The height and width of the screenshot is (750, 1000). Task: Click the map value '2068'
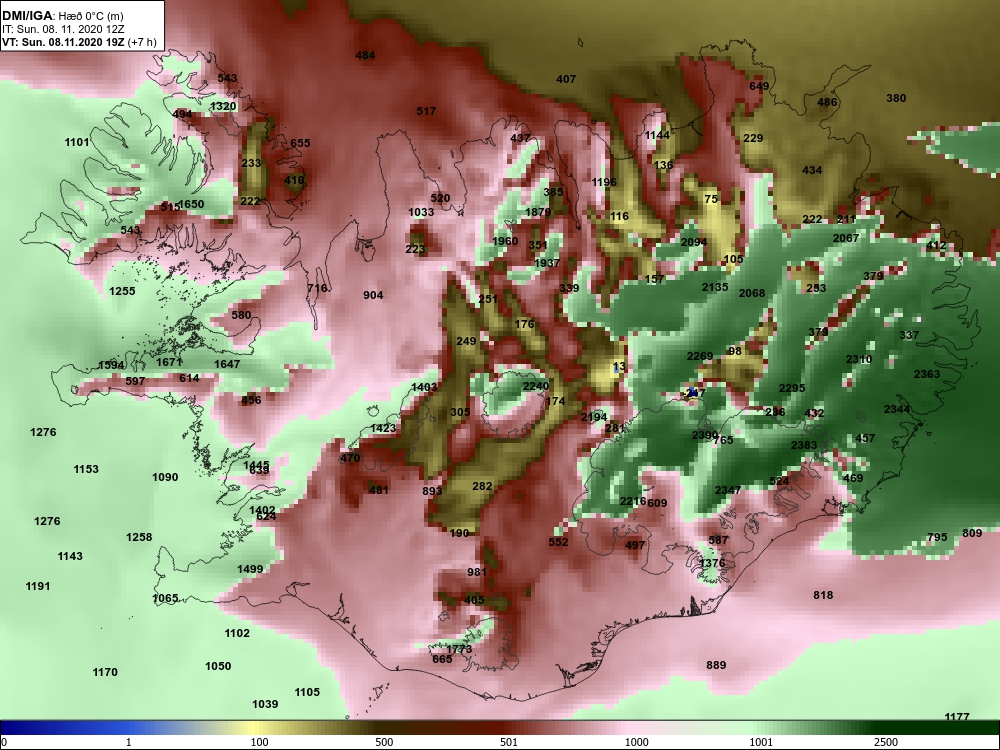click(752, 293)
